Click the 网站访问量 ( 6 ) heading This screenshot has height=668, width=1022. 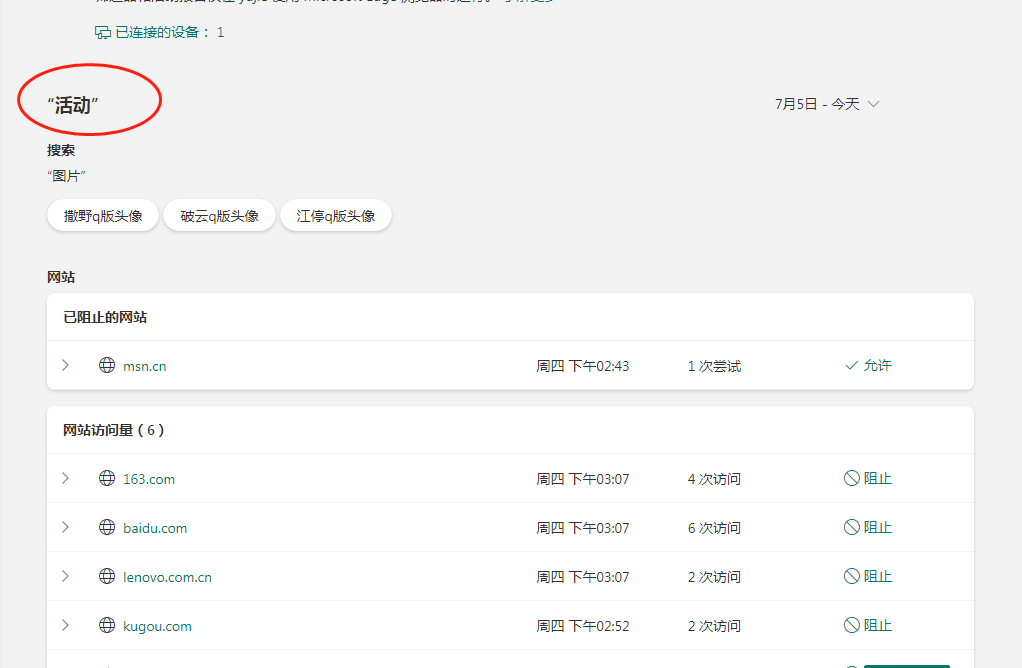pos(113,430)
